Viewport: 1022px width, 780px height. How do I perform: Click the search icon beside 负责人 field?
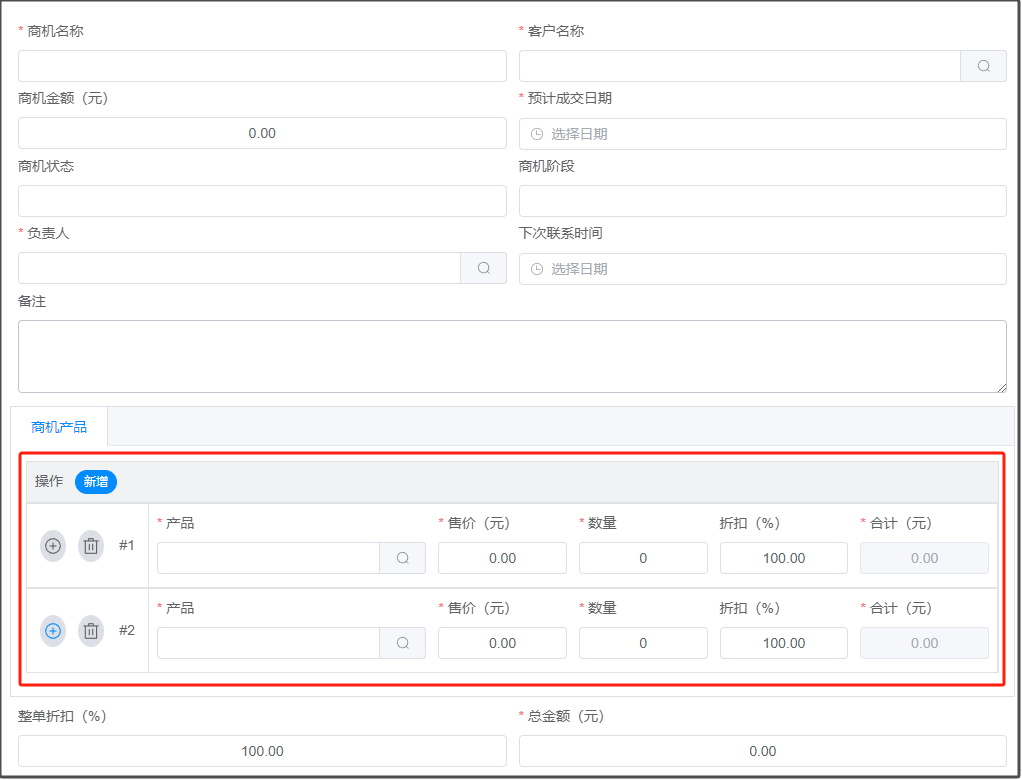click(483, 268)
